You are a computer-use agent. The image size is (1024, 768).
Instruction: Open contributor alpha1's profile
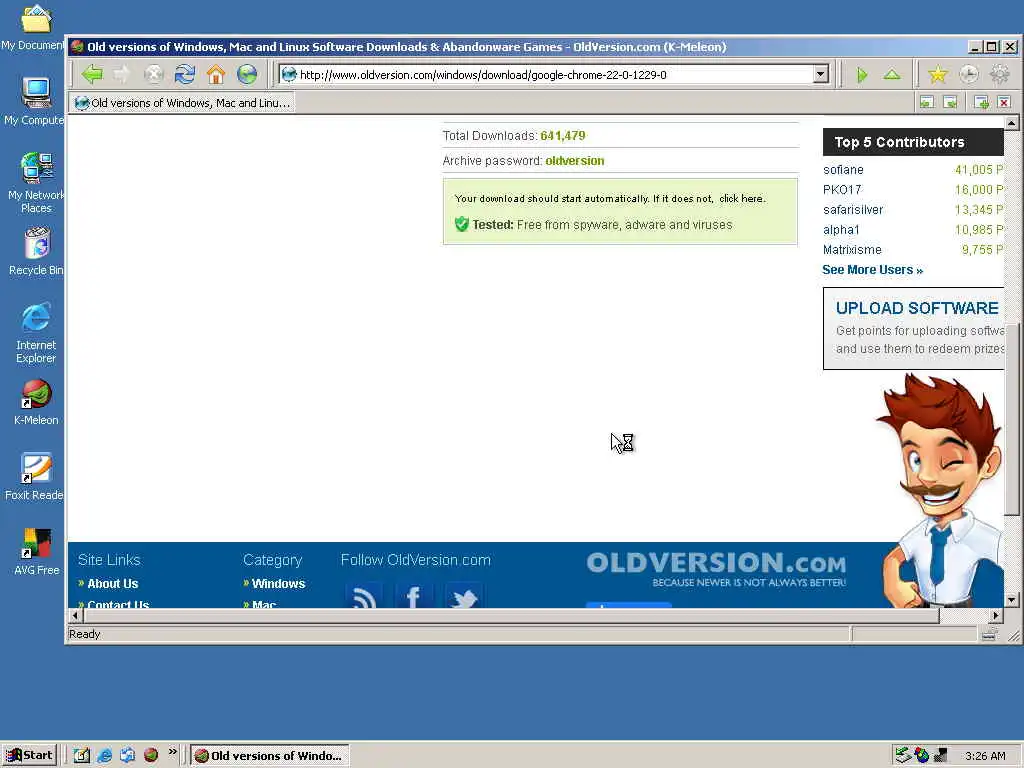[x=841, y=230]
